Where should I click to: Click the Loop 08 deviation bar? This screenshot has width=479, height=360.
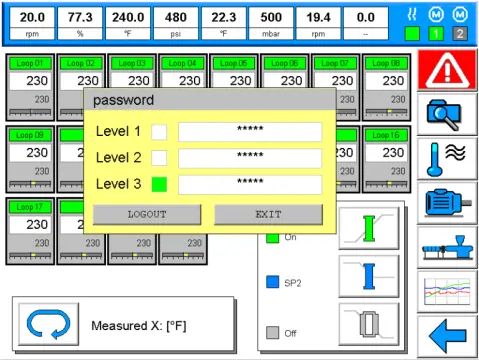pyautogui.click(x=386, y=112)
